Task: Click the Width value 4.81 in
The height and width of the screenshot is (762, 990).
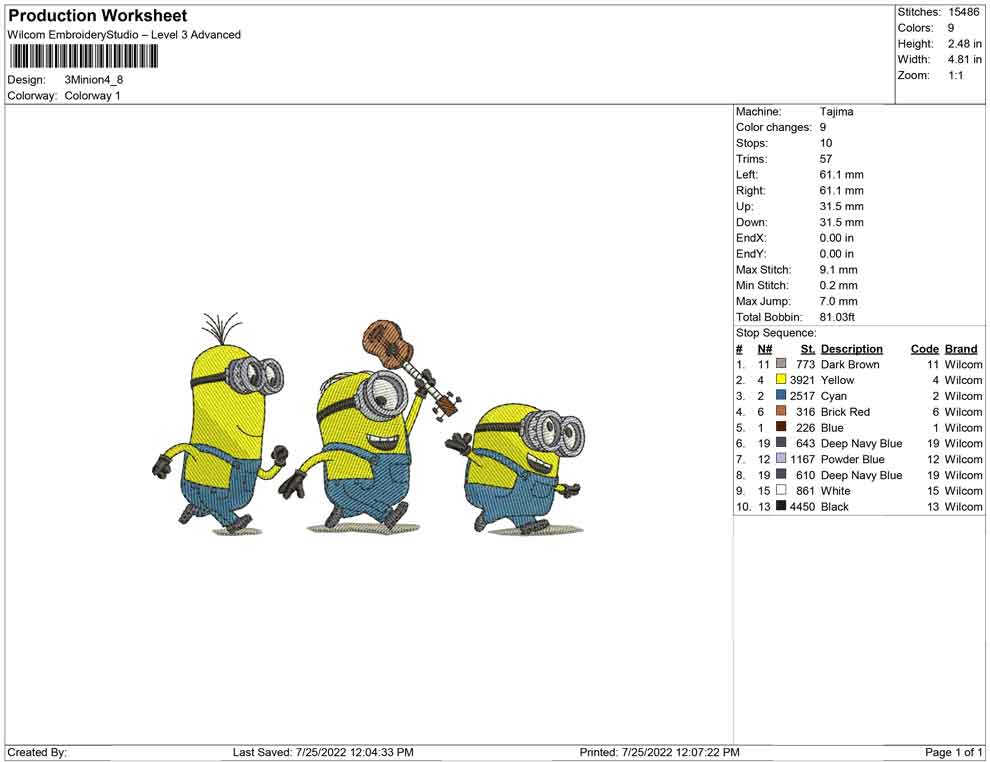Action: pyautogui.click(x=964, y=59)
